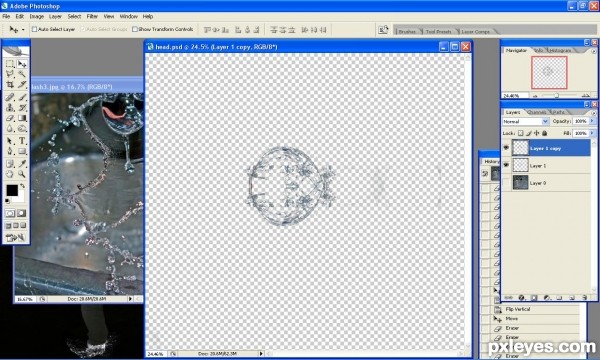600x360 pixels.
Task: Show Layer 0 visibility
Action: click(x=506, y=183)
